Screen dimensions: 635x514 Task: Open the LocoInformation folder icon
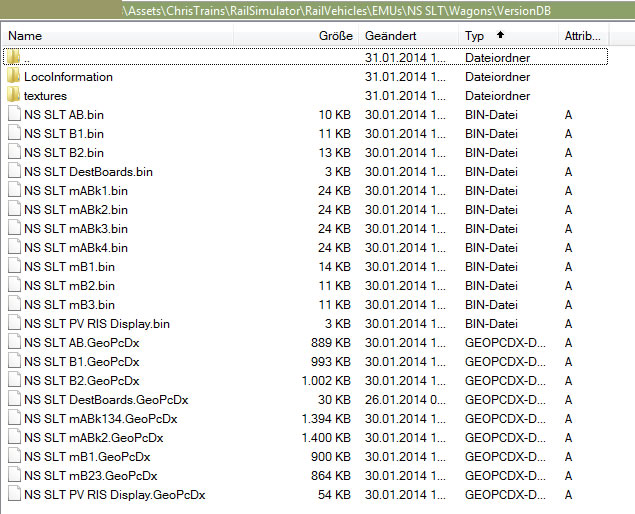click(13, 76)
